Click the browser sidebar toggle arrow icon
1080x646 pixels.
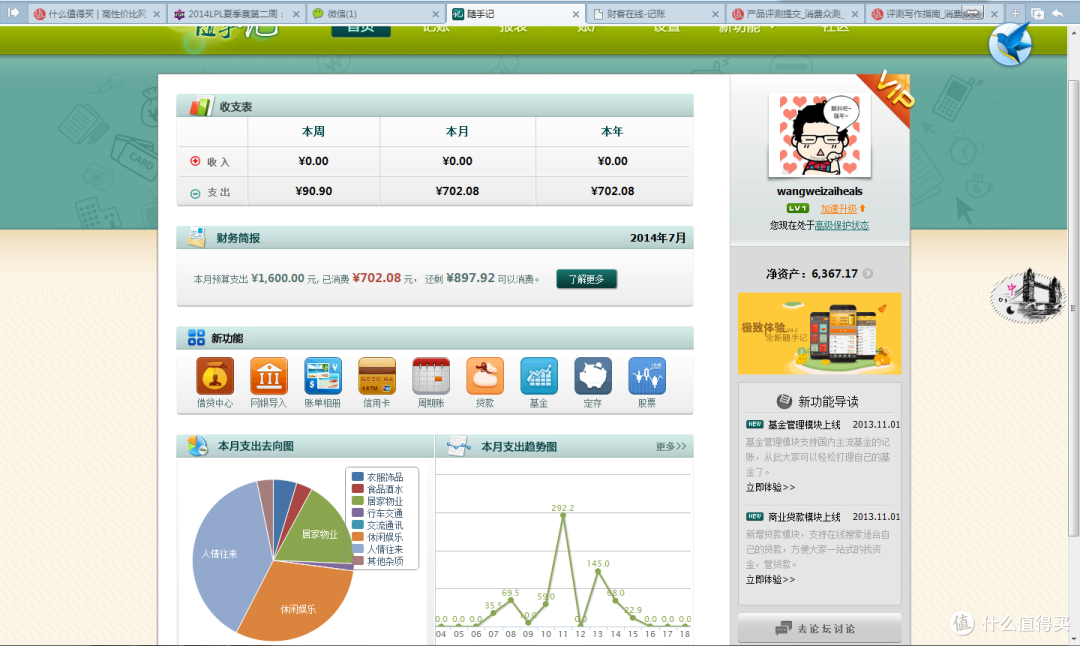(13, 12)
